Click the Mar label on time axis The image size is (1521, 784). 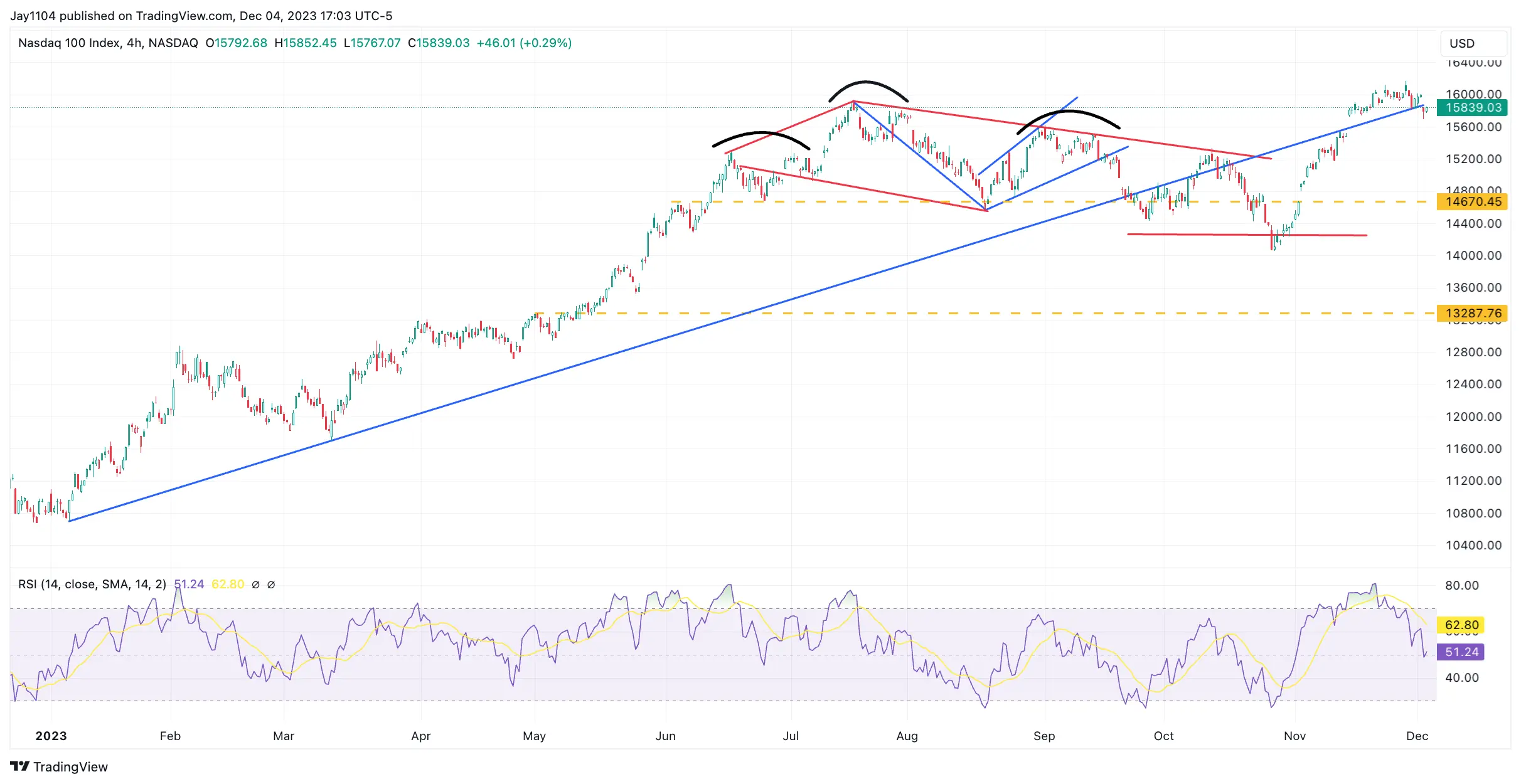tap(284, 736)
